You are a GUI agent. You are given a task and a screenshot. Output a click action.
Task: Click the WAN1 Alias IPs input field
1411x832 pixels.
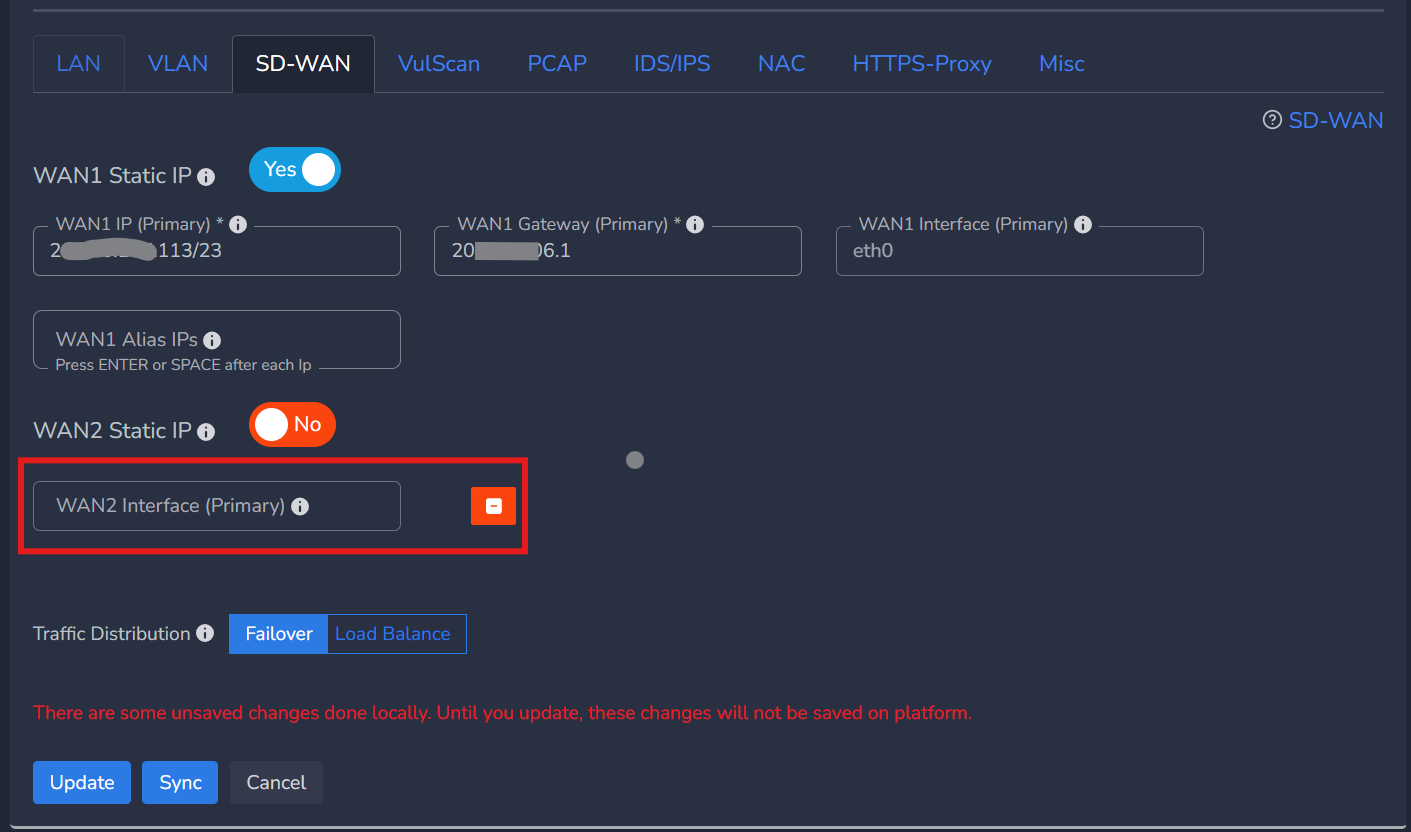(x=217, y=340)
